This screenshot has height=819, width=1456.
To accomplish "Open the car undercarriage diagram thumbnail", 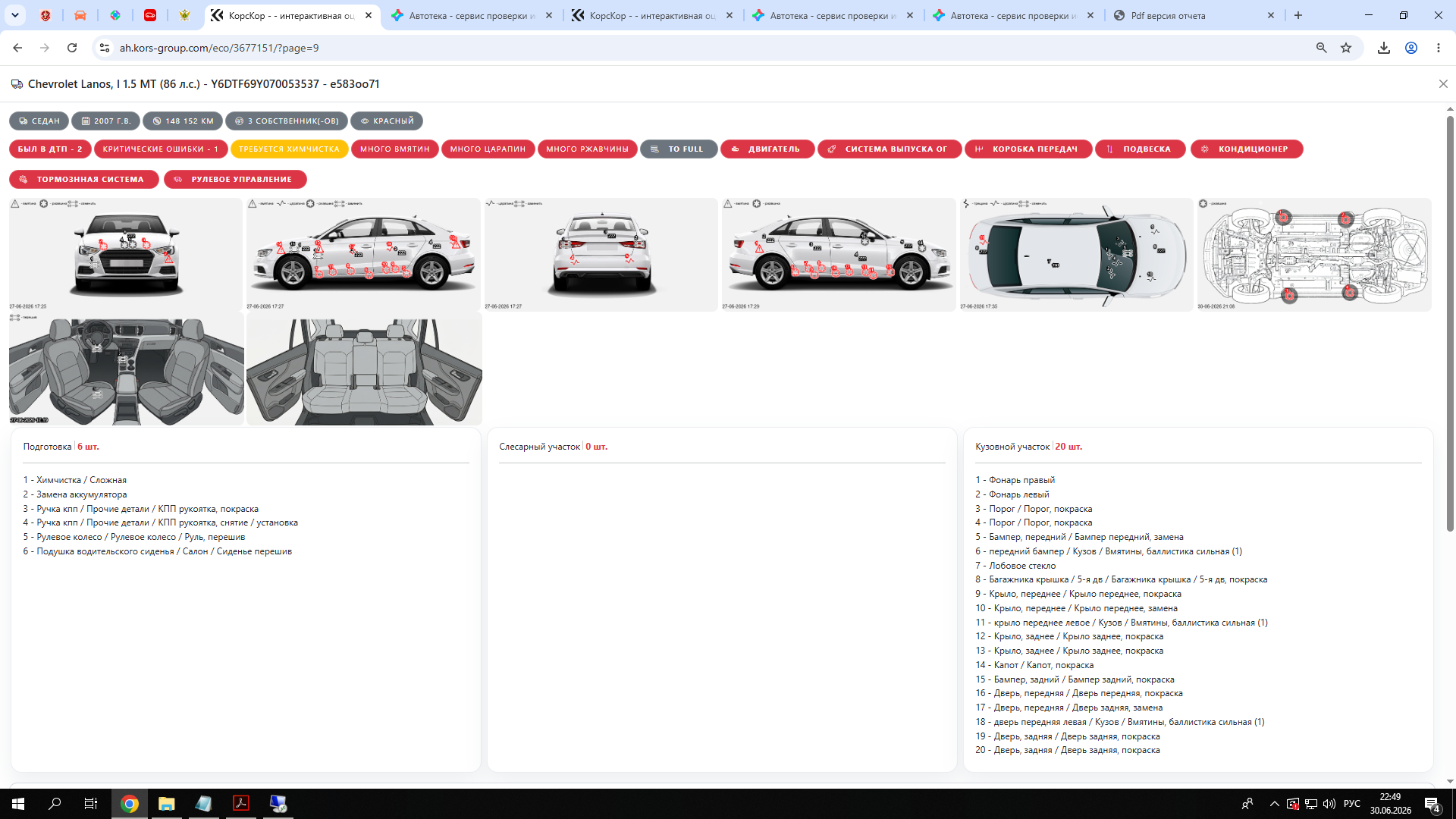I will point(1314,255).
